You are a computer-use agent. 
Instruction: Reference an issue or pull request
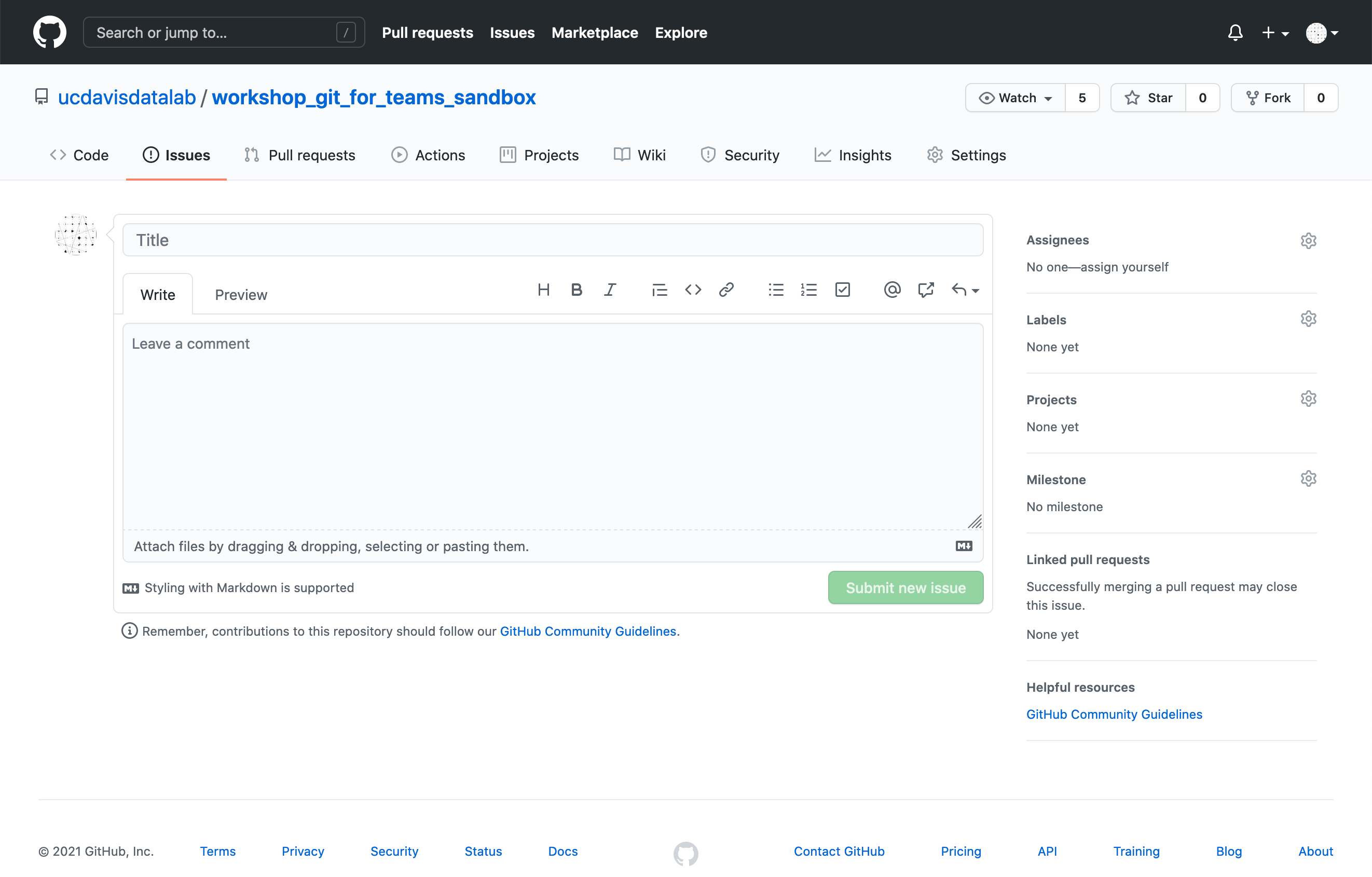(x=926, y=290)
